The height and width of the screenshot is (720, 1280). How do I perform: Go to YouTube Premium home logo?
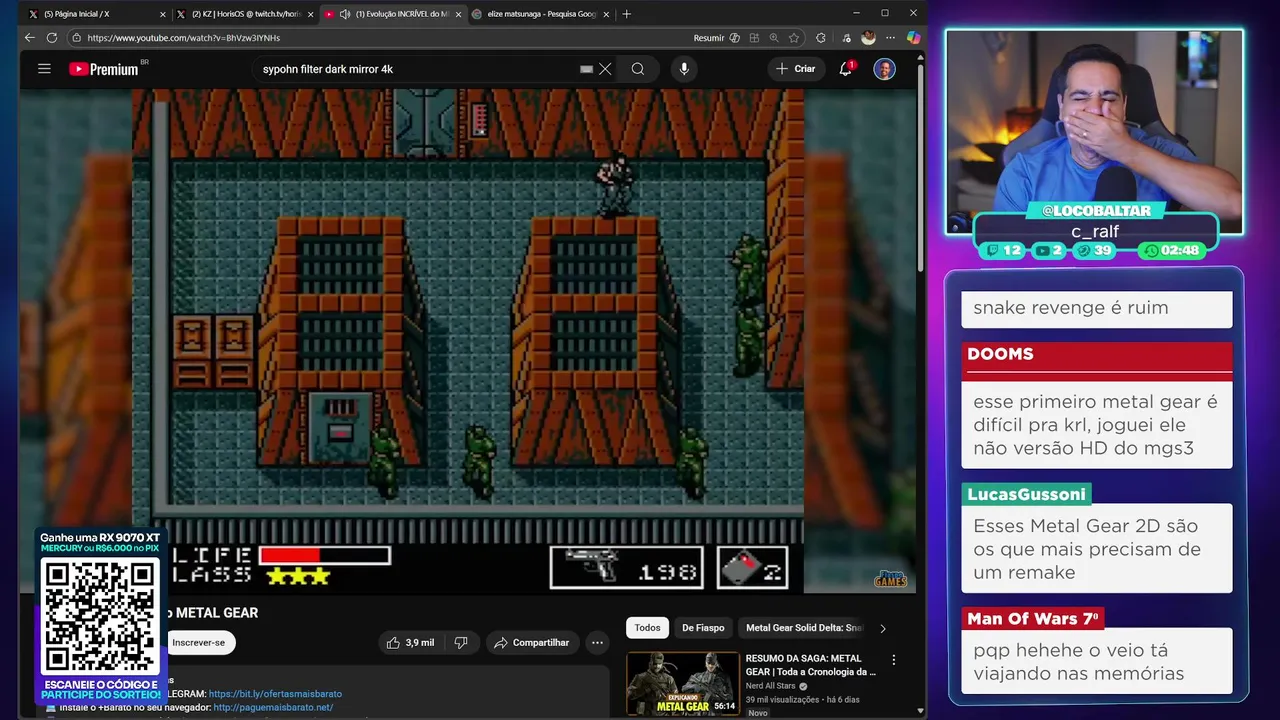click(105, 69)
